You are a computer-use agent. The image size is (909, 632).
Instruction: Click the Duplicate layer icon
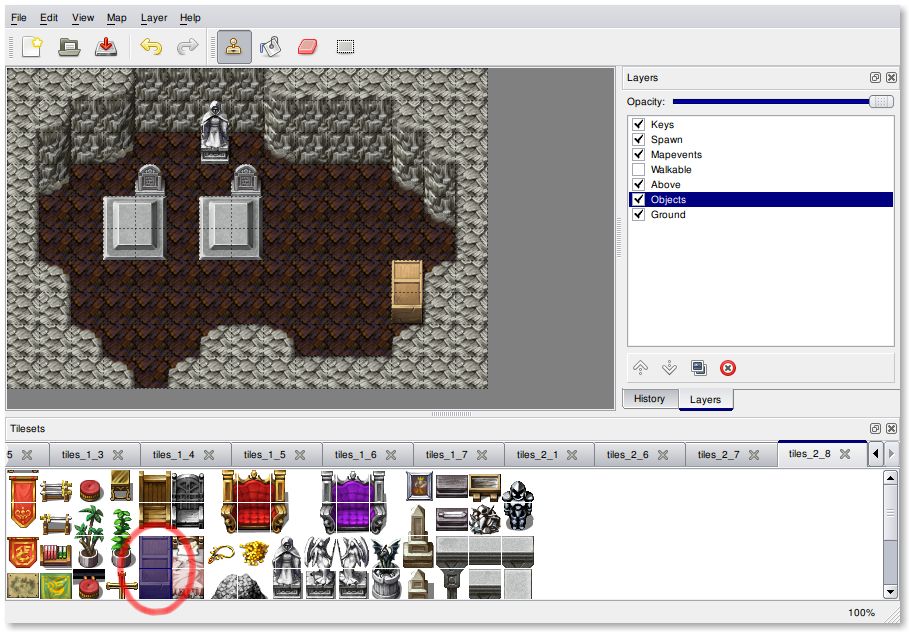coord(699,368)
